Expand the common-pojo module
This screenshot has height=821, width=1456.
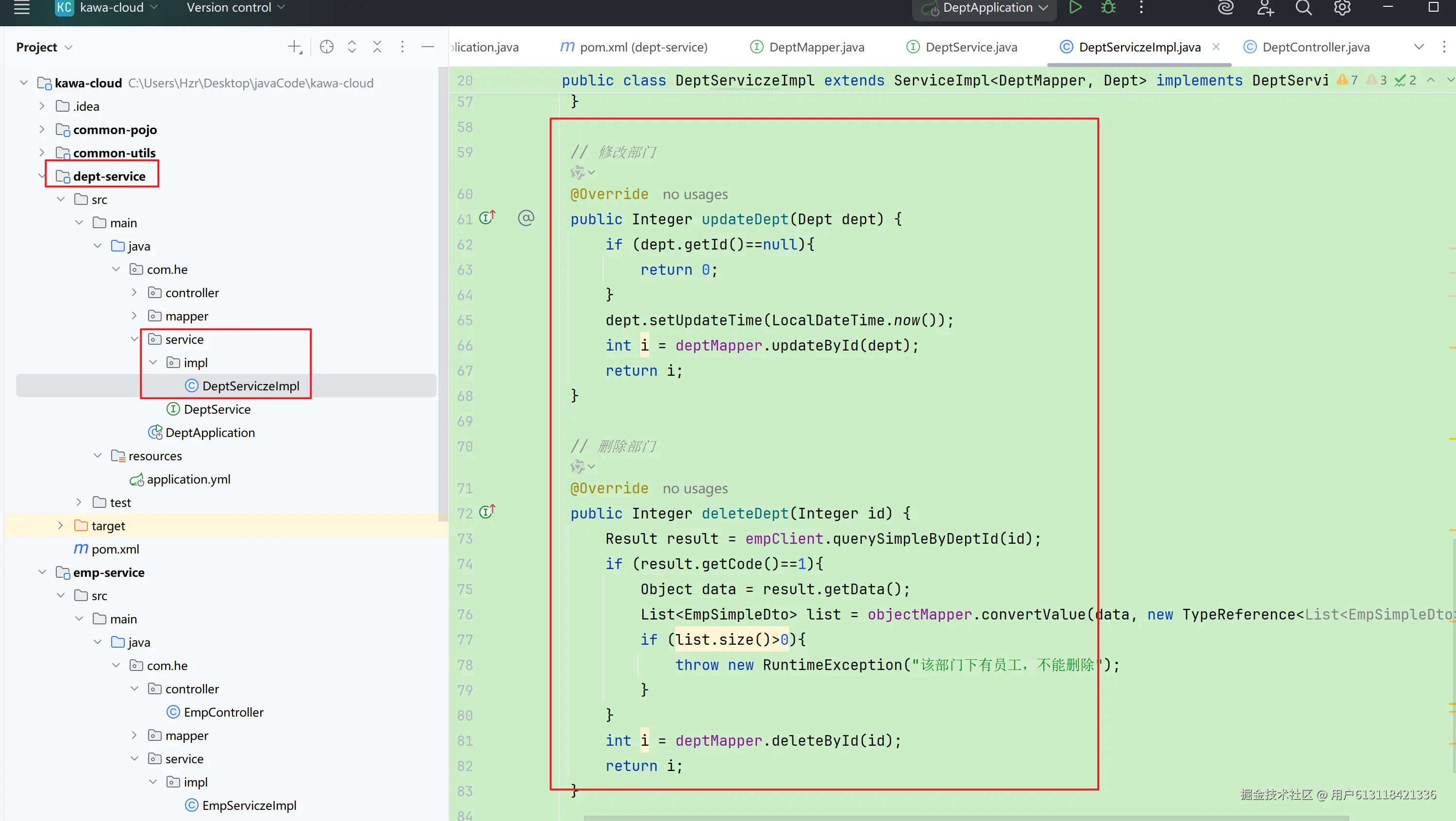[42, 130]
